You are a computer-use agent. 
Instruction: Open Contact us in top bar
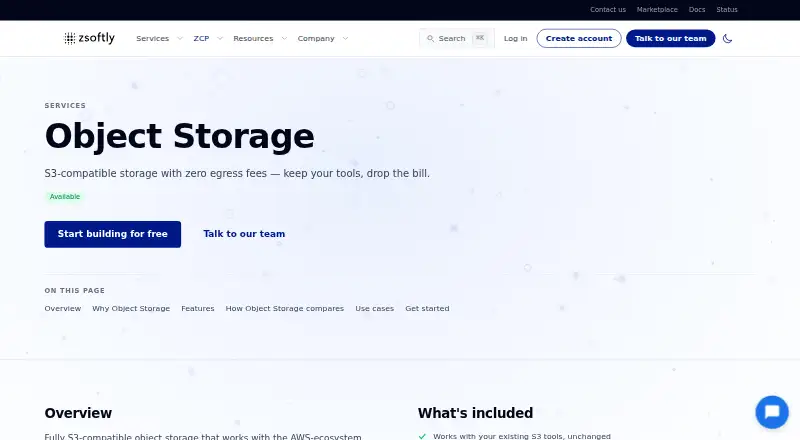(x=608, y=10)
